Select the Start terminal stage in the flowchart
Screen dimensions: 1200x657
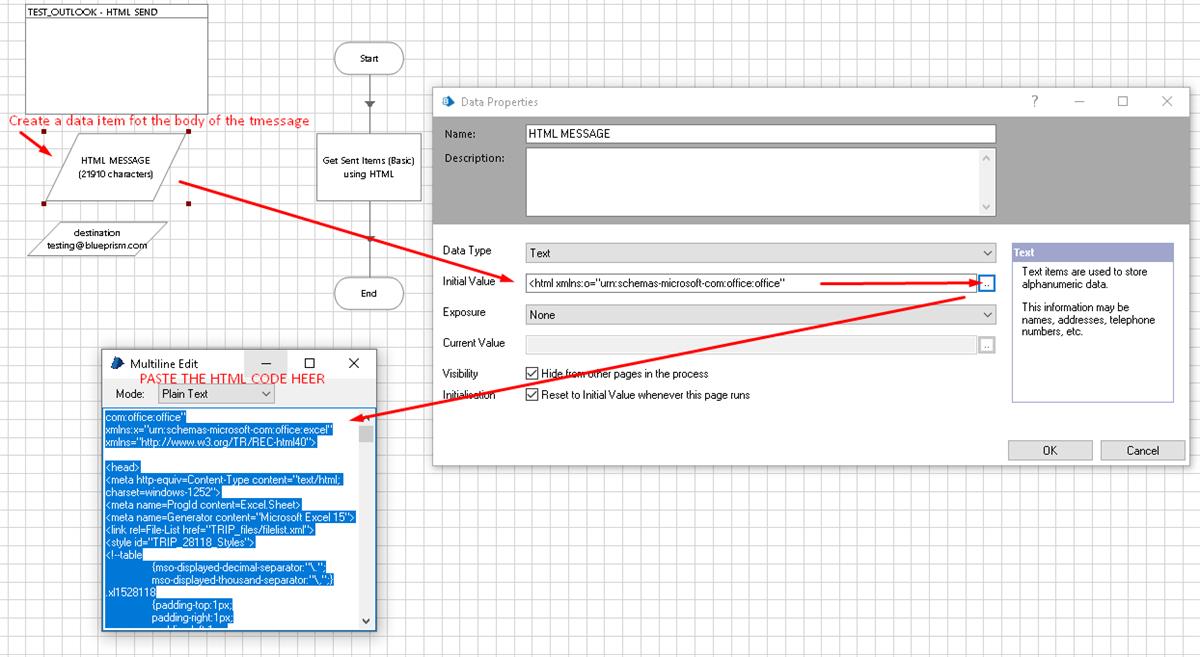368,58
